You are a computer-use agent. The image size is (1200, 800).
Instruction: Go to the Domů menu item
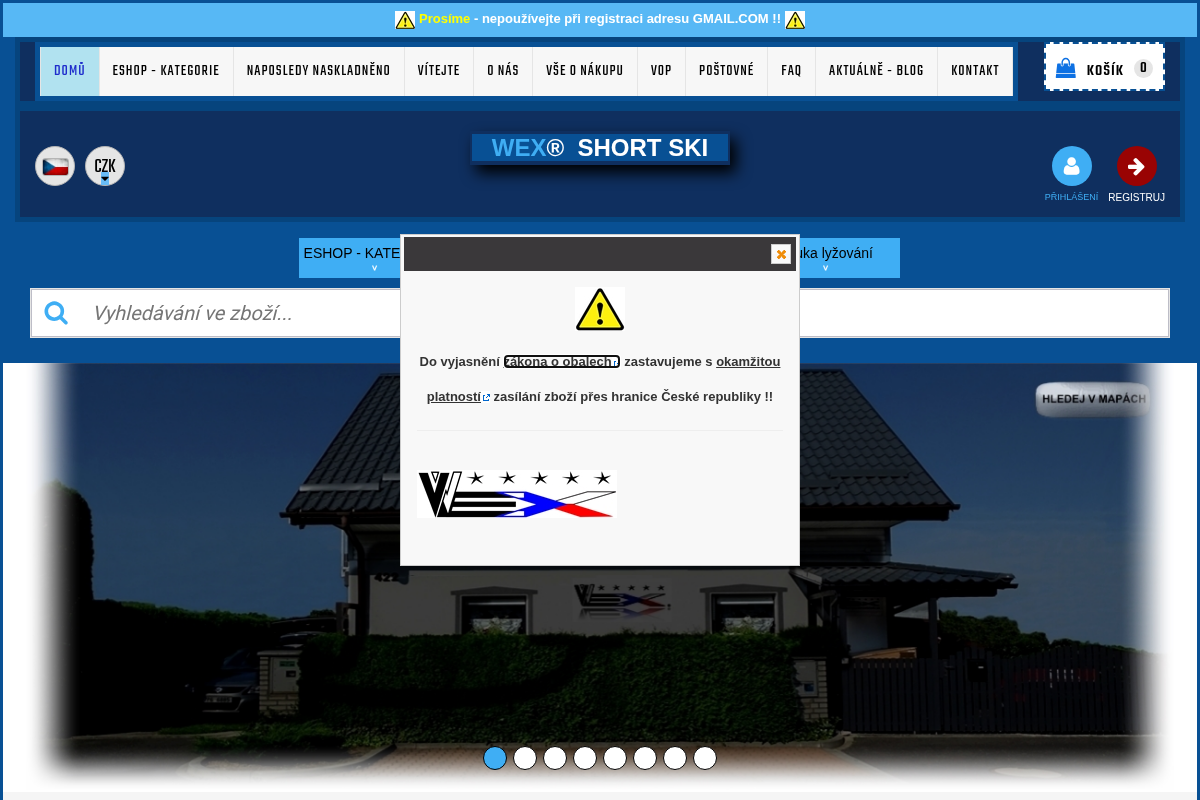(x=70, y=71)
